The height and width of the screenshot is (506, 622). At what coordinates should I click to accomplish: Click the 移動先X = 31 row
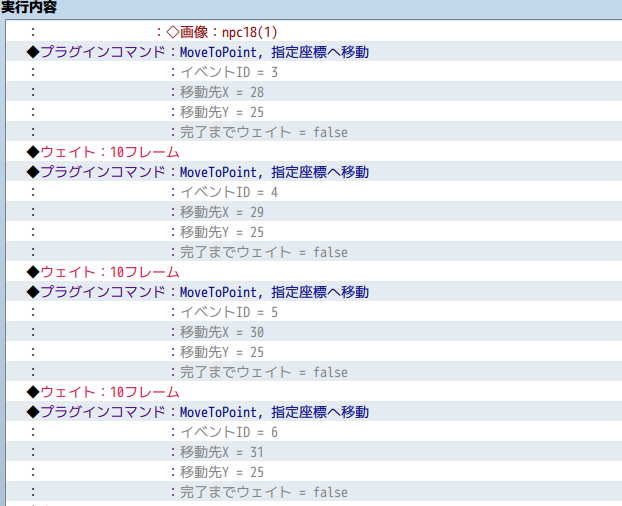point(314,452)
